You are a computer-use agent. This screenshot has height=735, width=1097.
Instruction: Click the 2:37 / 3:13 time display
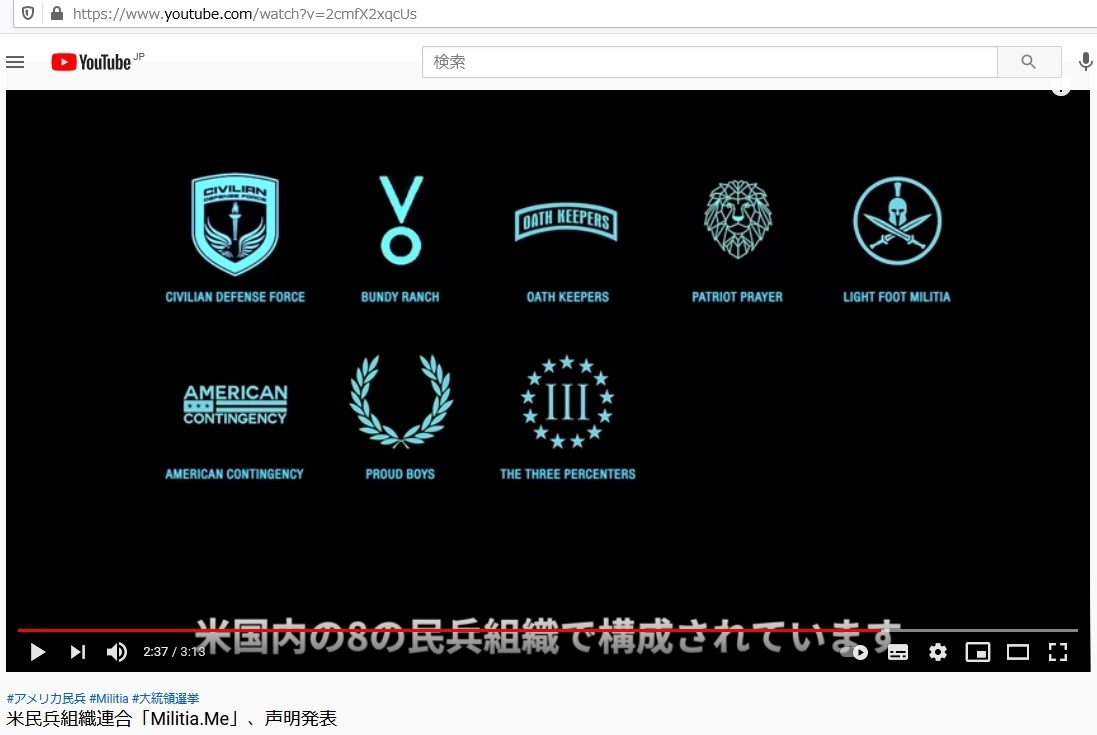pyautogui.click(x=174, y=652)
